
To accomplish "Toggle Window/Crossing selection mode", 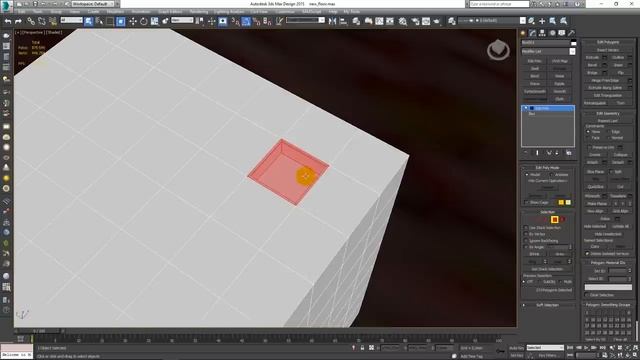I will pos(121,21).
